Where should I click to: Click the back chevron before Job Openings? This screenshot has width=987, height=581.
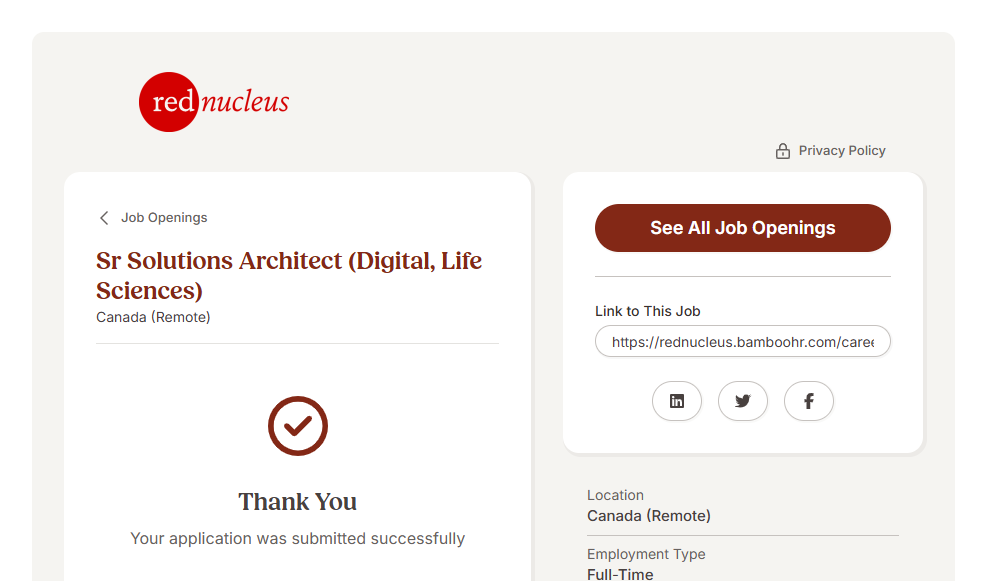[104, 218]
